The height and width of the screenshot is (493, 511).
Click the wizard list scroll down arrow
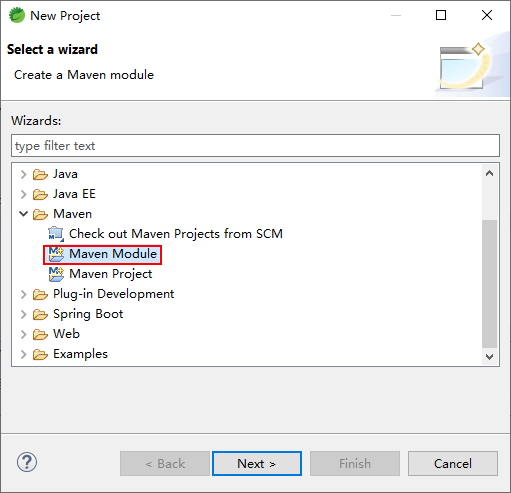pos(489,357)
